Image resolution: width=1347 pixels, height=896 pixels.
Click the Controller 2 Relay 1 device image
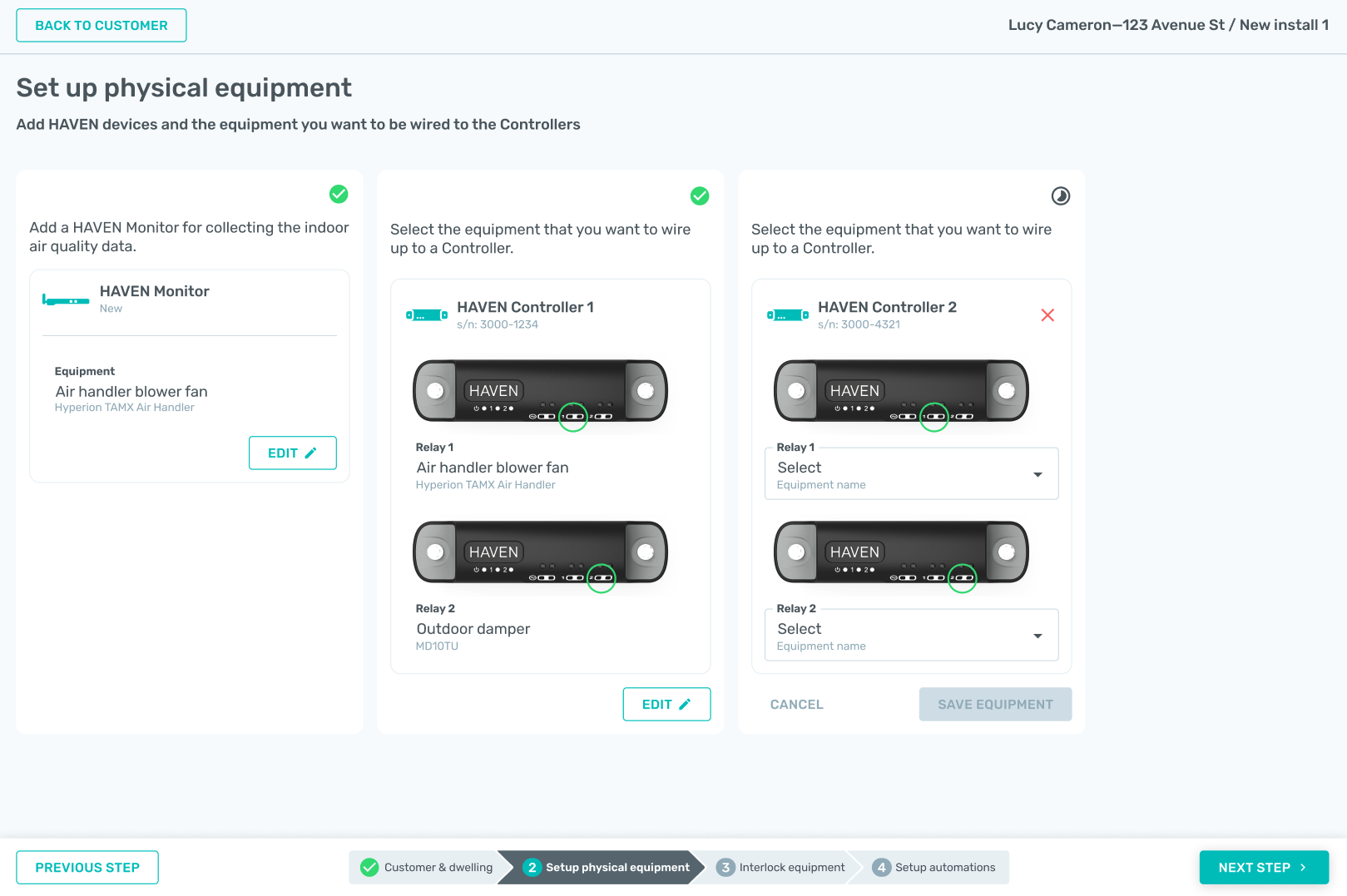902,391
